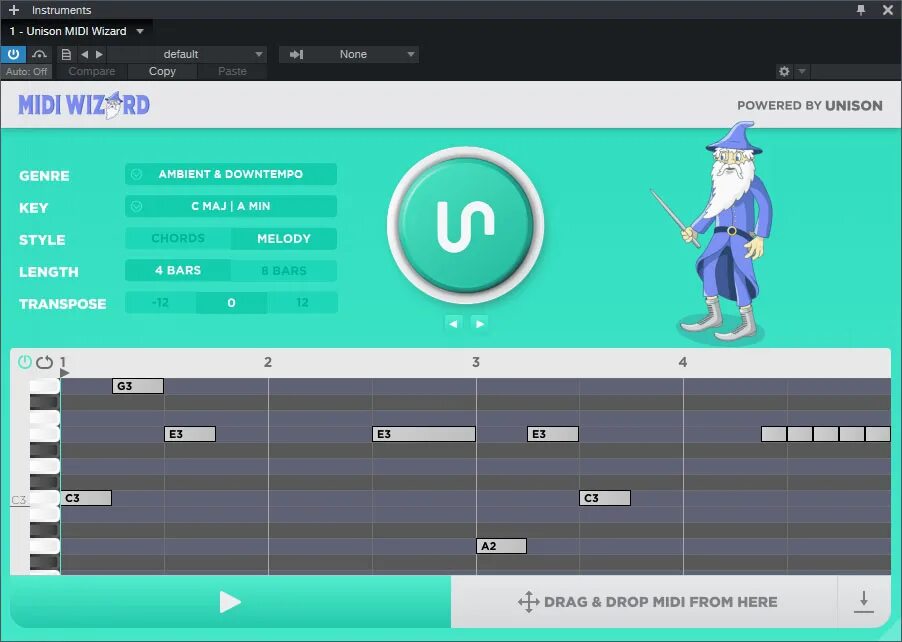Go to the next generated pattern
Viewport: 902px width, 642px height.
pyautogui.click(x=479, y=323)
